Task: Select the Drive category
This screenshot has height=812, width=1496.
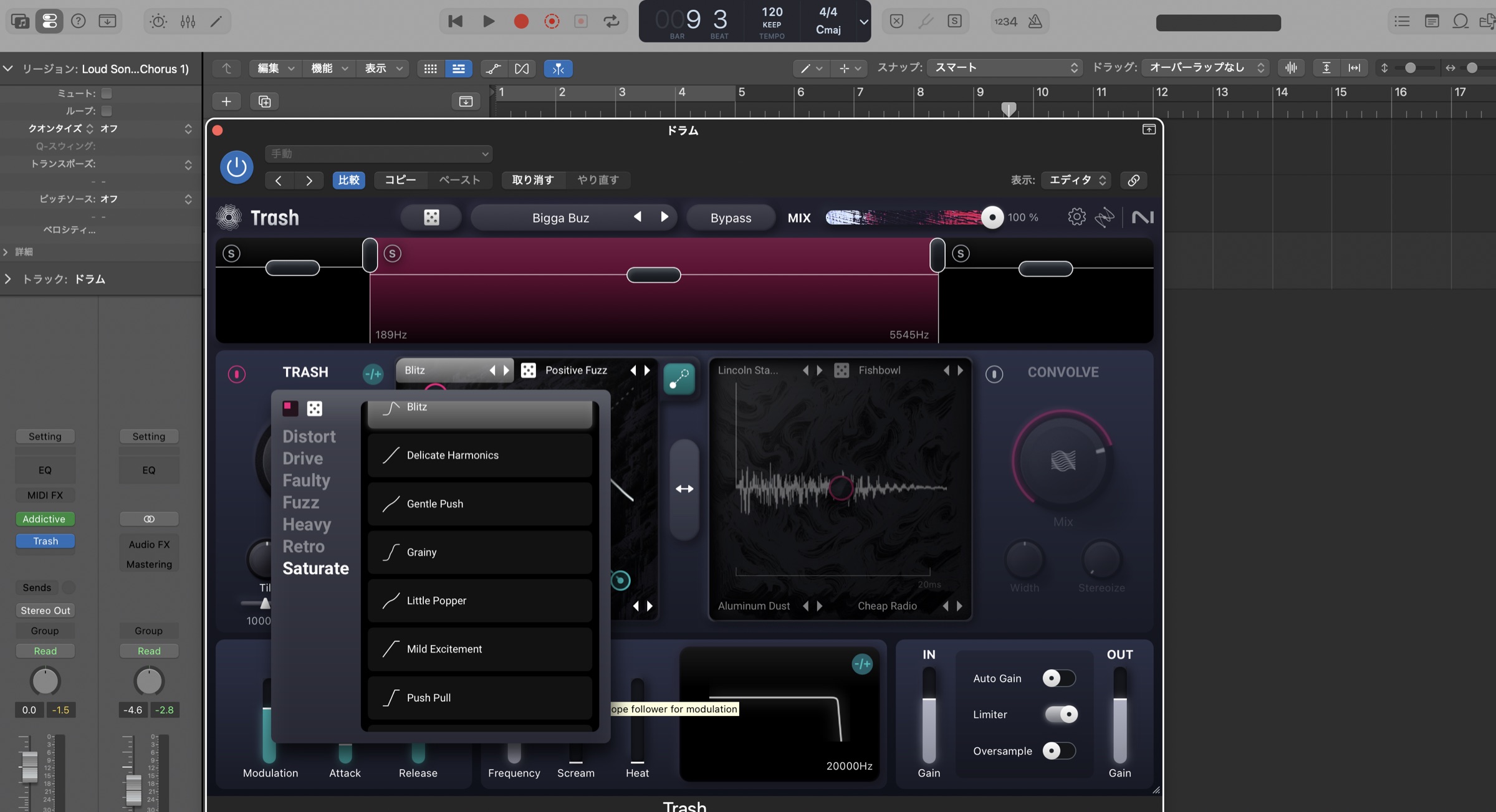Action: coord(303,458)
